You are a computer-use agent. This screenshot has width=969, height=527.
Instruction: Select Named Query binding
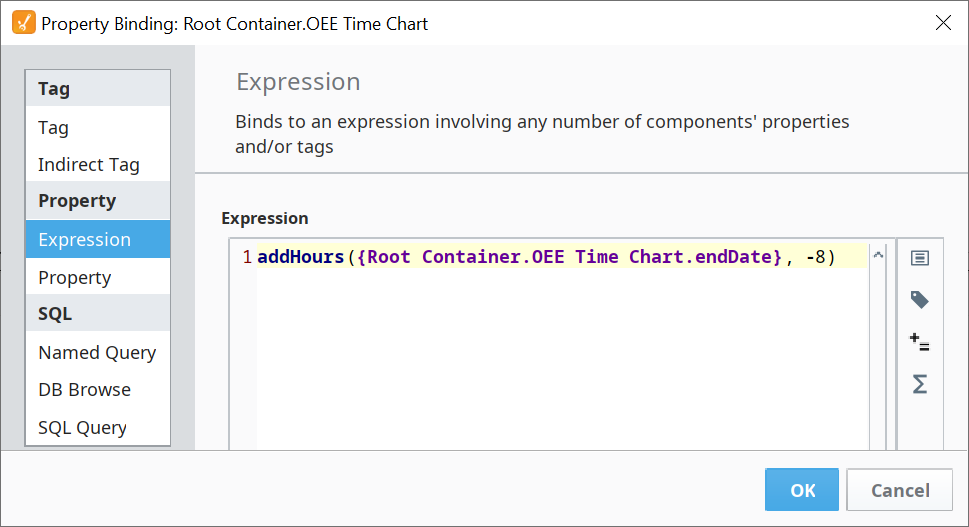pos(97,352)
